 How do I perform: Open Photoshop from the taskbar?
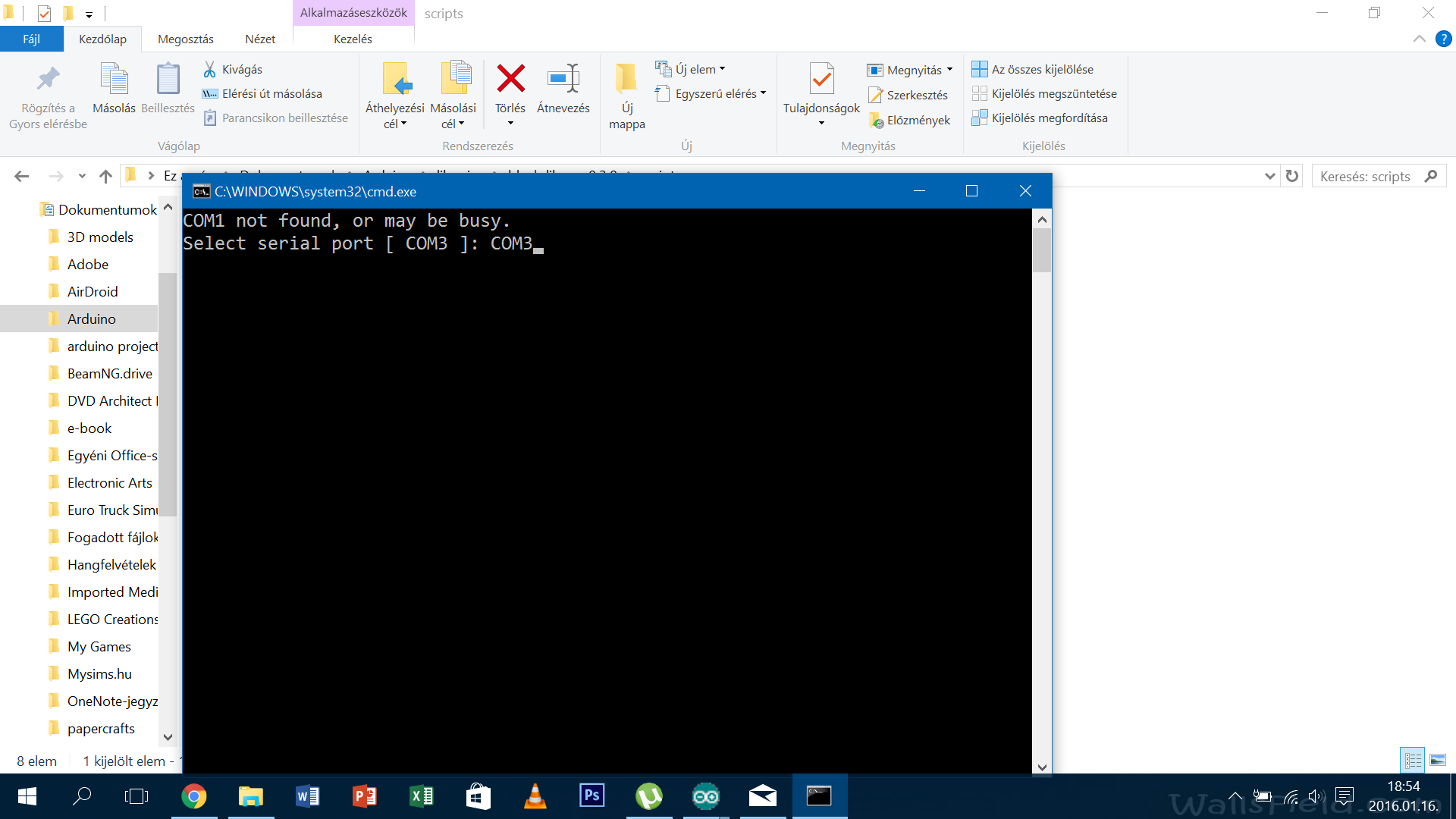pyautogui.click(x=591, y=795)
